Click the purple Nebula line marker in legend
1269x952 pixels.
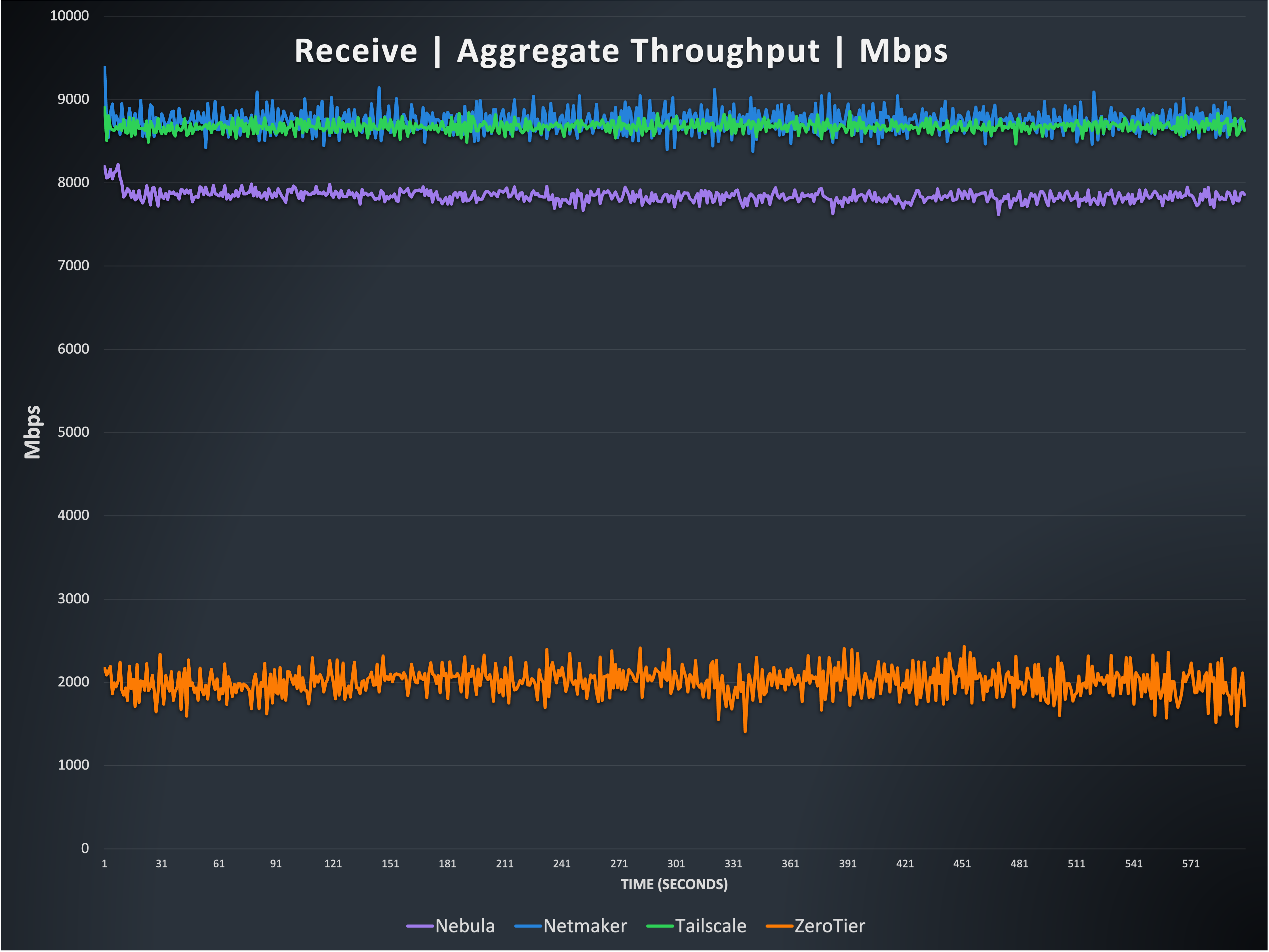[x=420, y=926]
